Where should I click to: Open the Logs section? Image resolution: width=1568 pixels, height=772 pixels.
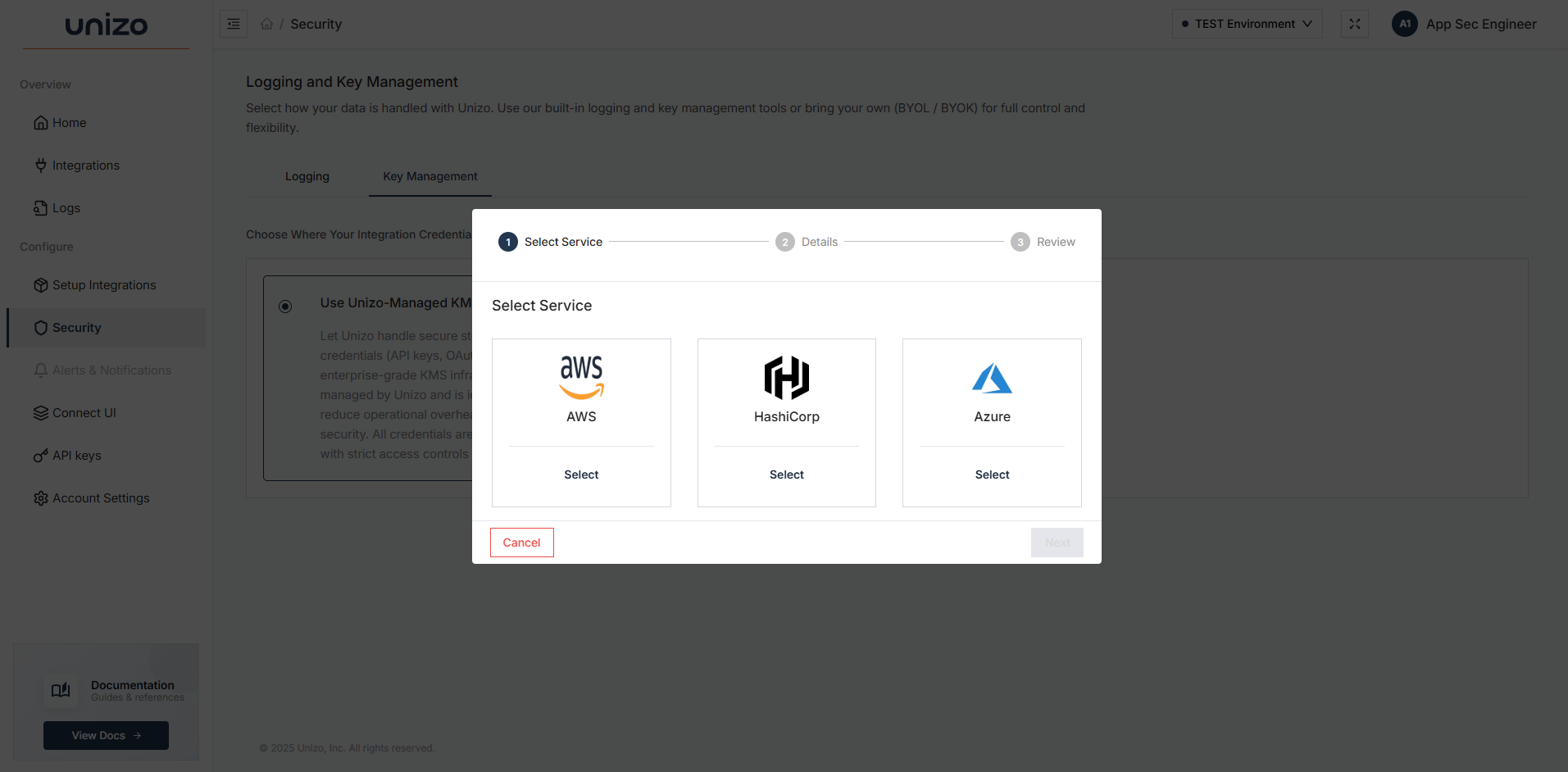click(x=66, y=207)
